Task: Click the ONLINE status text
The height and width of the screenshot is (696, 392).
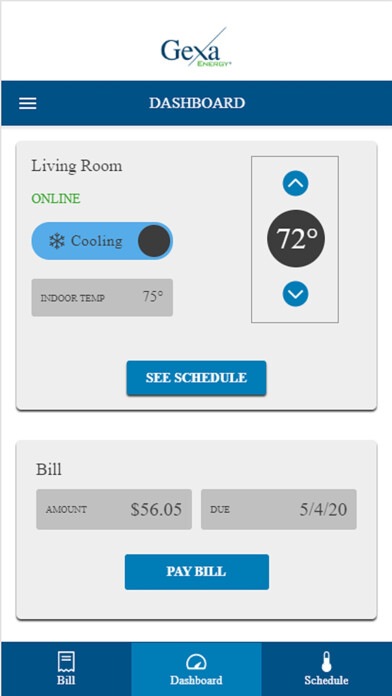Action: pos(55,198)
